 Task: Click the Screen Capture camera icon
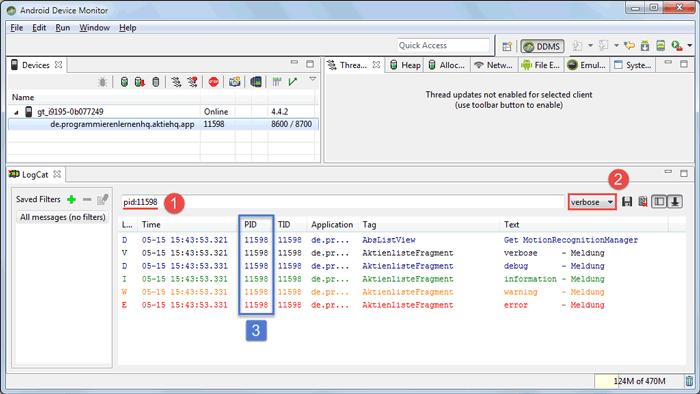pyautogui.click(x=234, y=82)
